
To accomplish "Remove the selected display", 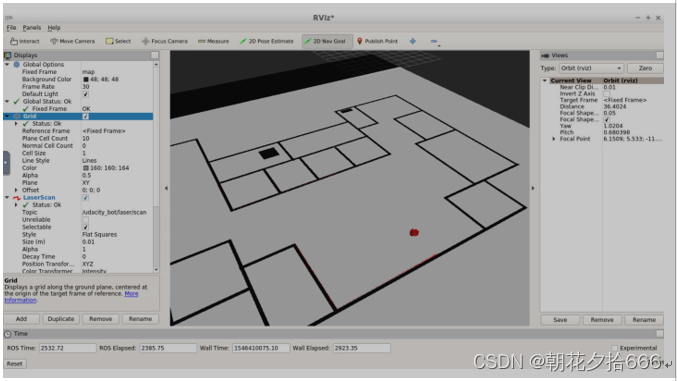I will (x=101, y=319).
